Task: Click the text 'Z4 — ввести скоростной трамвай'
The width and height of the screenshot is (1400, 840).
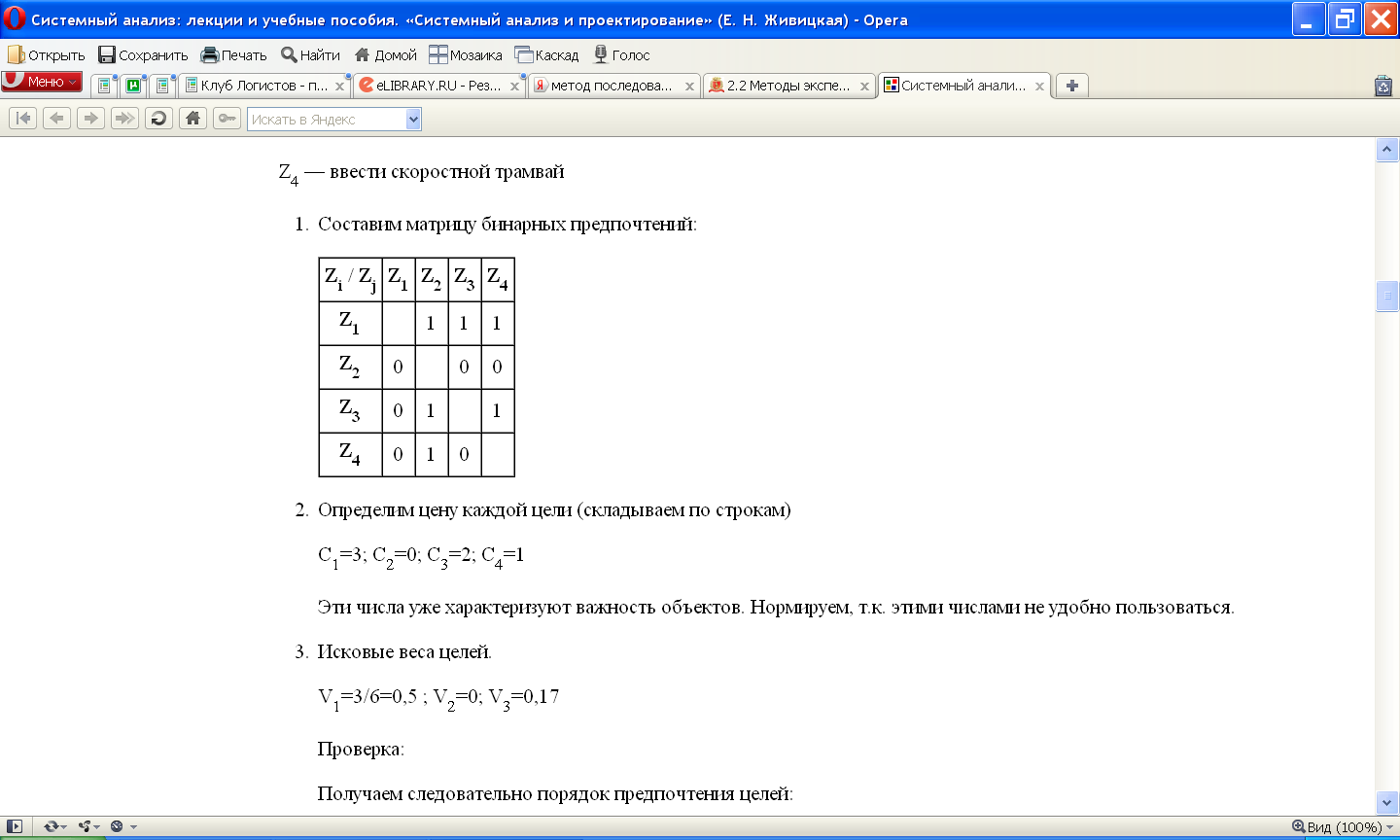Action: [x=421, y=173]
